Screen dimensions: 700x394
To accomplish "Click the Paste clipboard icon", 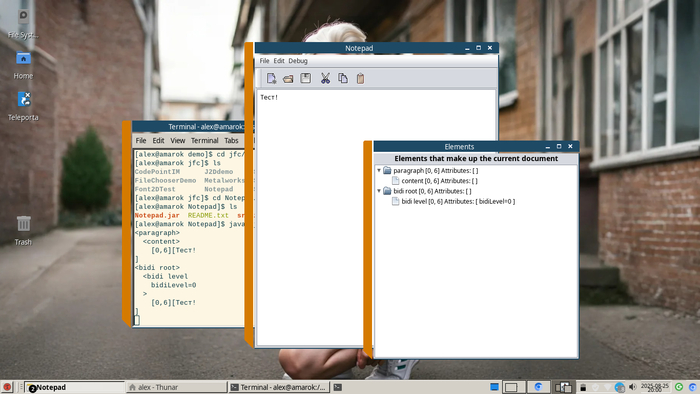I will point(360,79).
